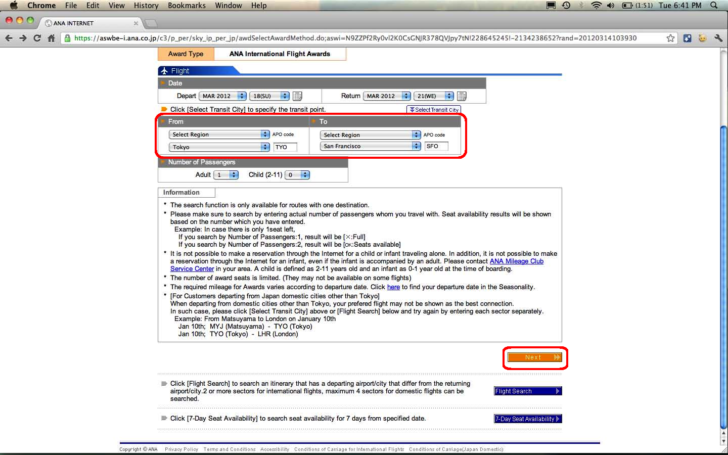The height and width of the screenshot is (455, 728).
Task: Open the Edit menu
Action: pyautogui.click(x=92, y=5)
